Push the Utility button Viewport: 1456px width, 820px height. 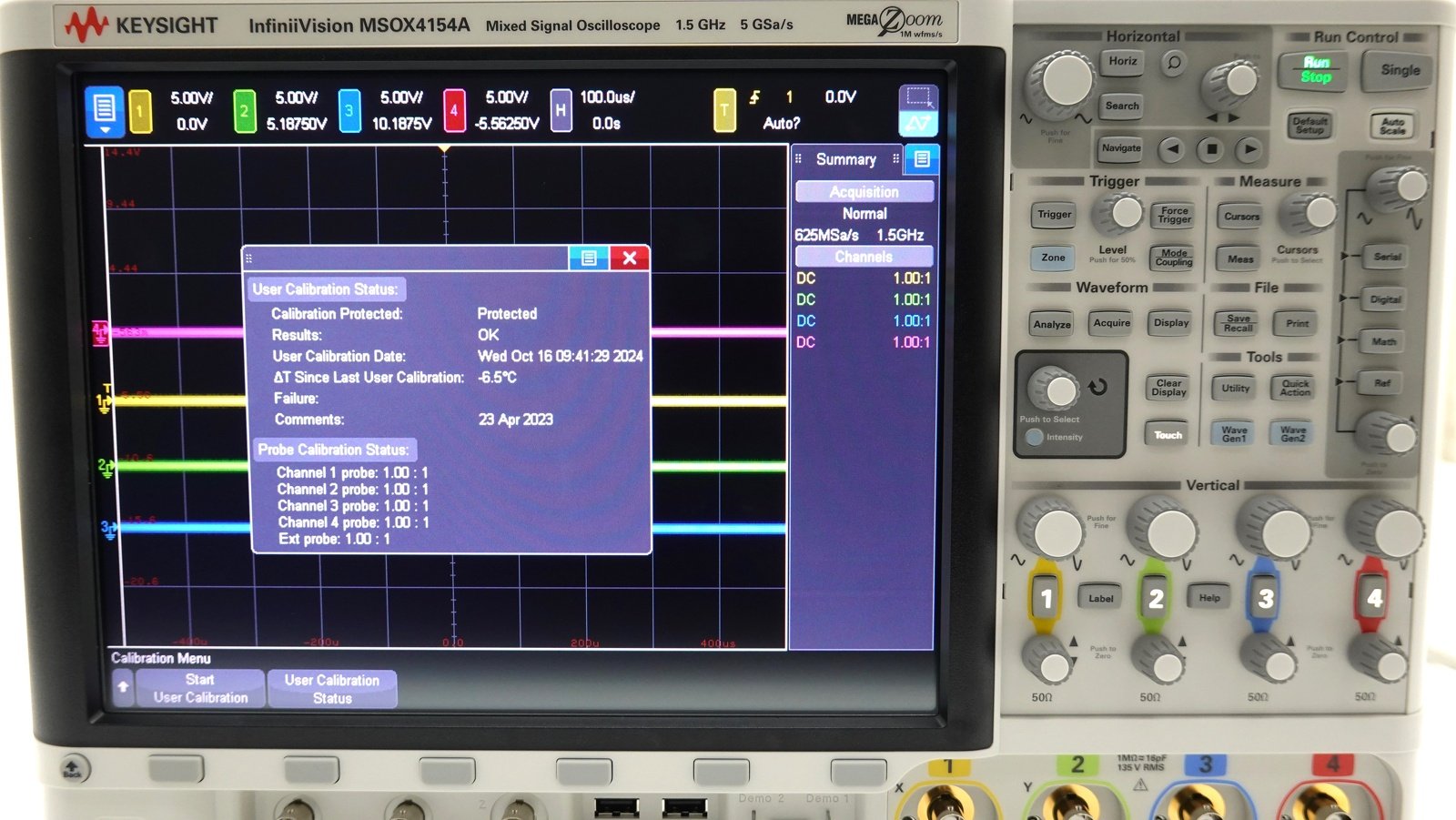pyautogui.click(x=1235, y=388)
